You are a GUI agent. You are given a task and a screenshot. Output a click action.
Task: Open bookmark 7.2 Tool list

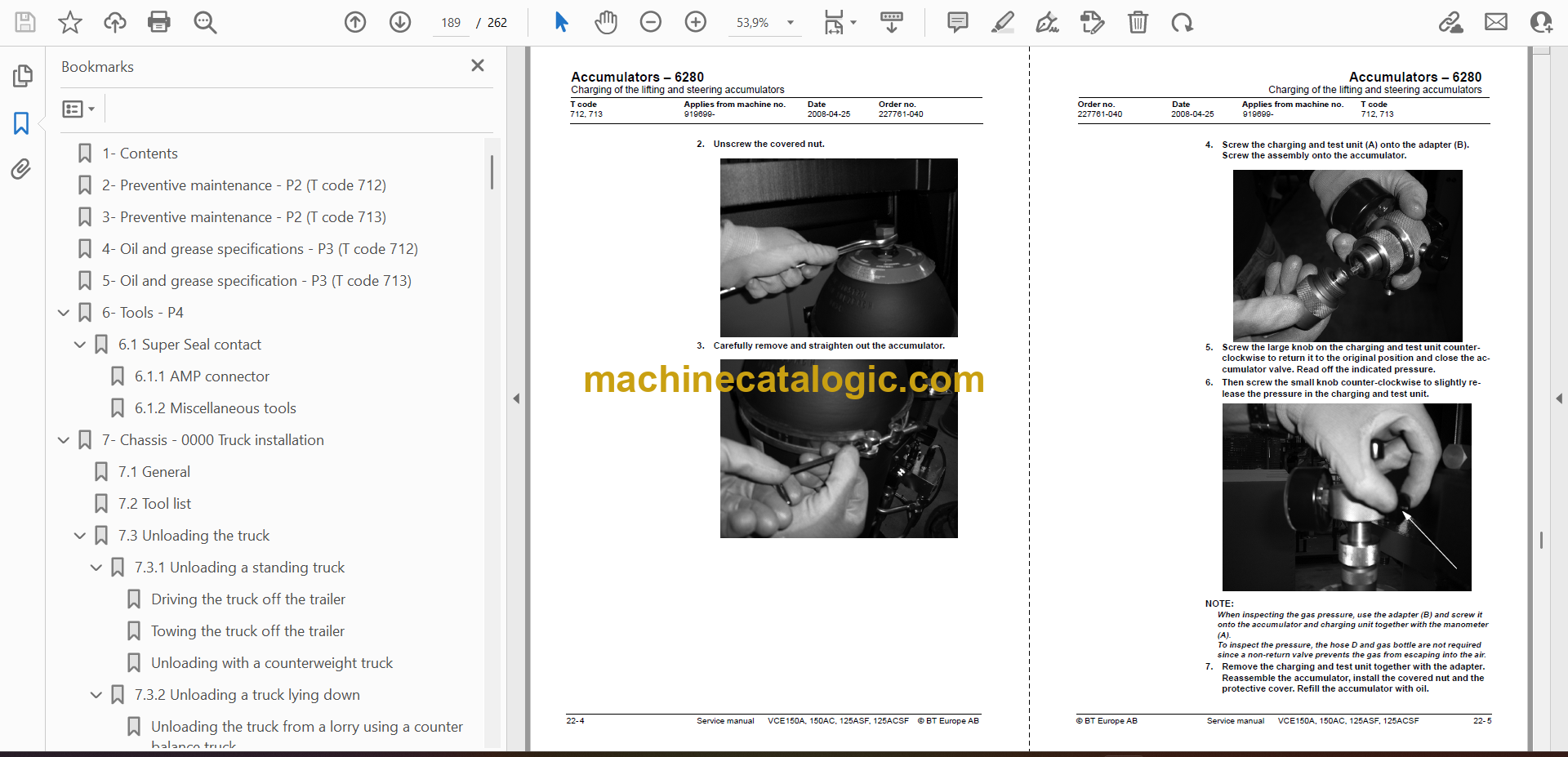point(154,503)
